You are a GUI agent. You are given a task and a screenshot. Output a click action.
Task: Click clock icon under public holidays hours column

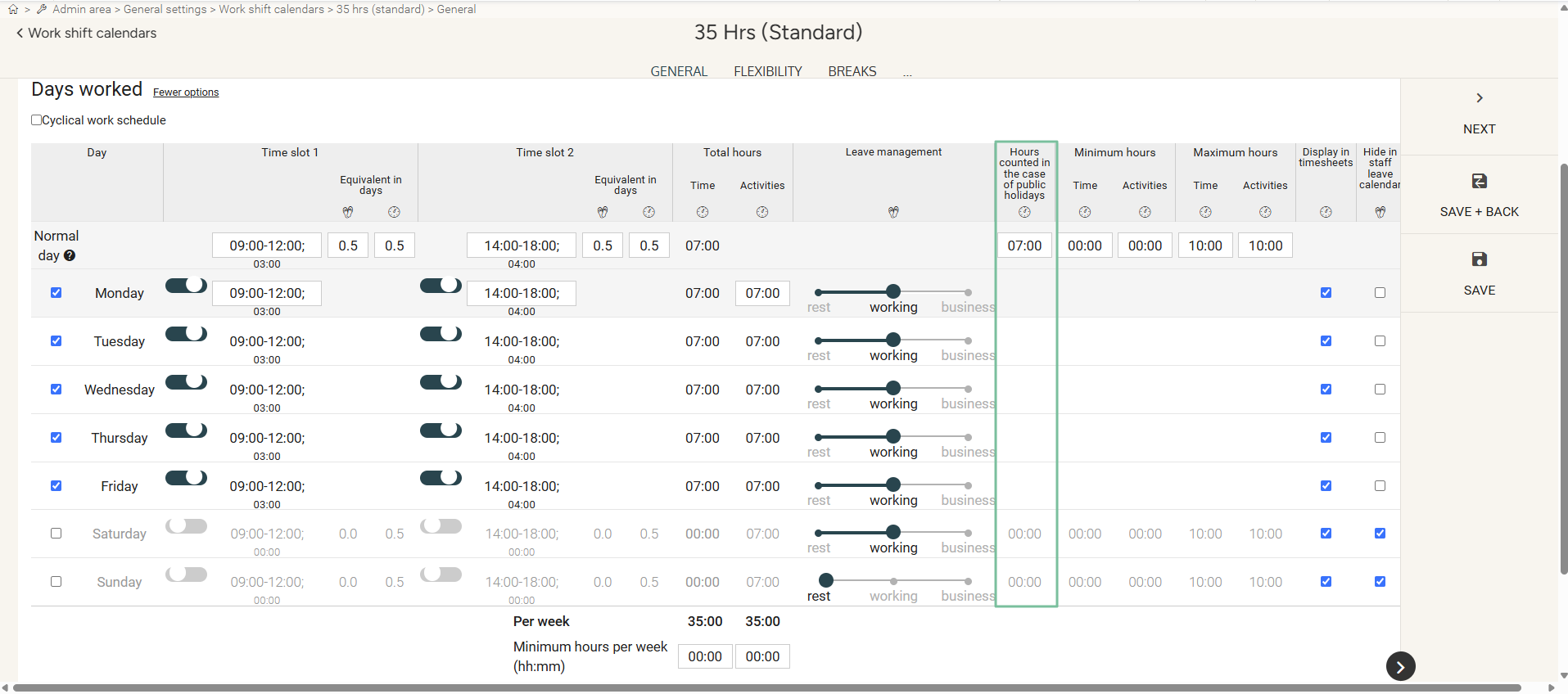point(1024,212)
